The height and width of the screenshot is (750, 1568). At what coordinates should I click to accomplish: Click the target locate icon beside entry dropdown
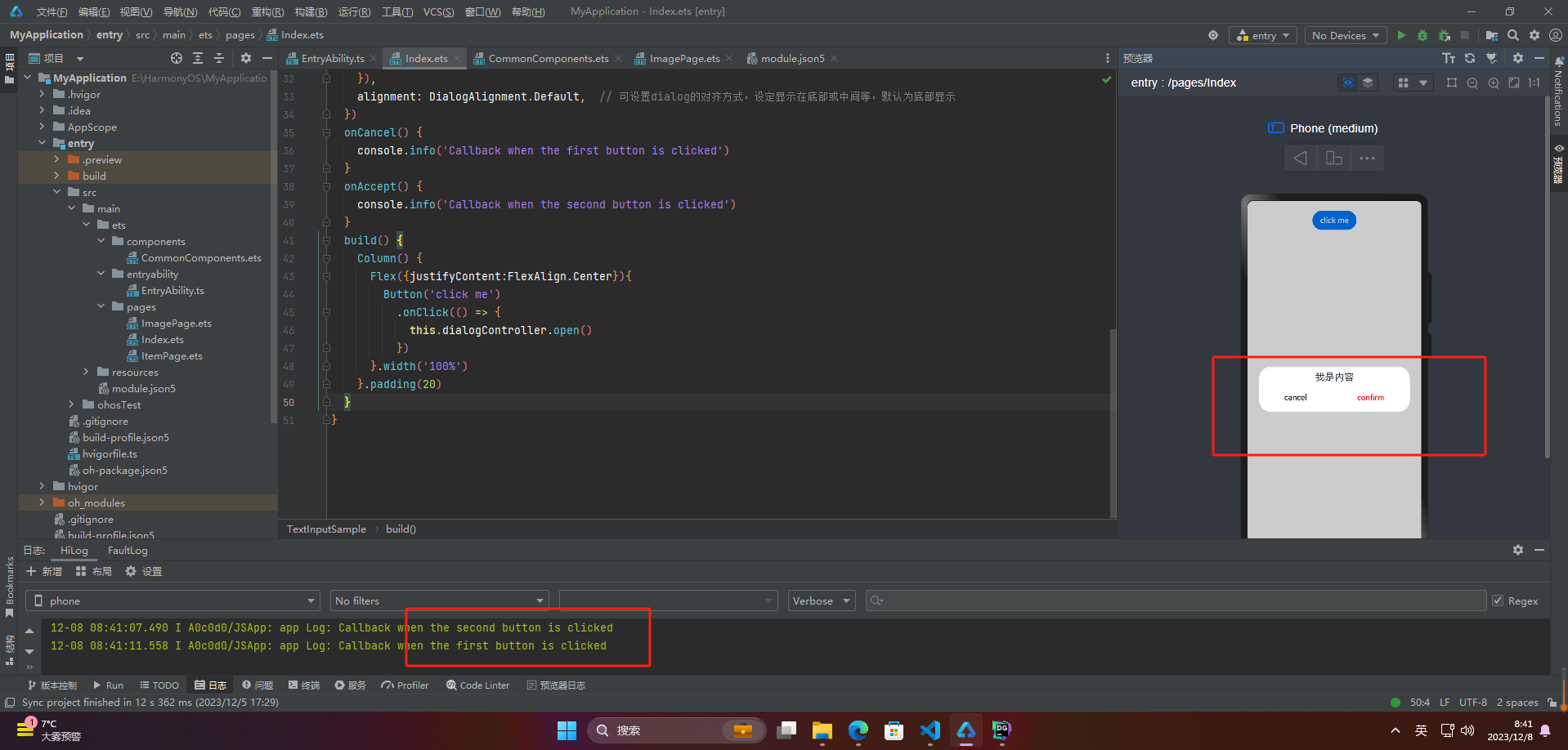click(x=1213, y=35)
